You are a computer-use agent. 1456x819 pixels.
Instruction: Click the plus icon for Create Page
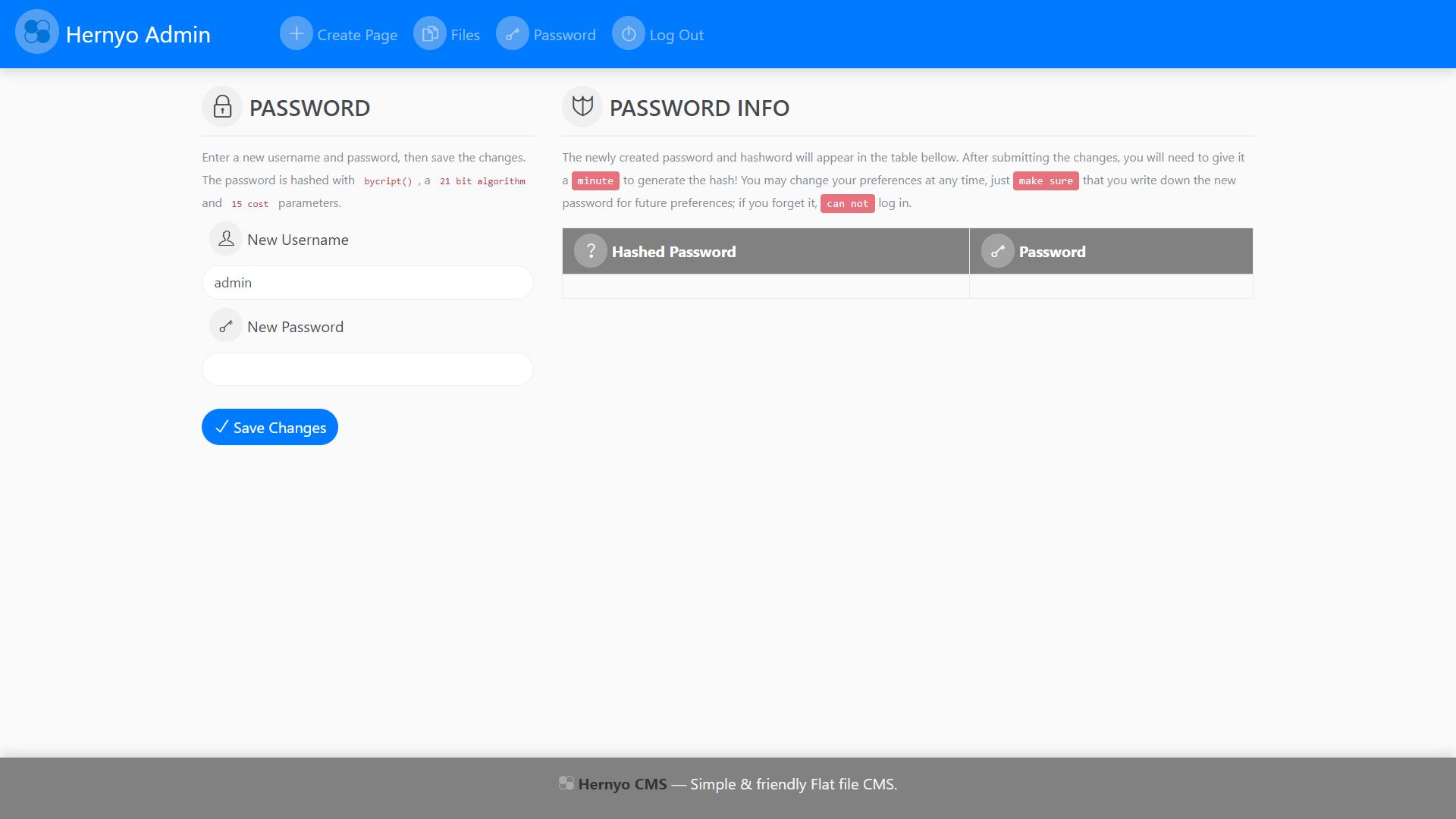click(x=296, y=34)
